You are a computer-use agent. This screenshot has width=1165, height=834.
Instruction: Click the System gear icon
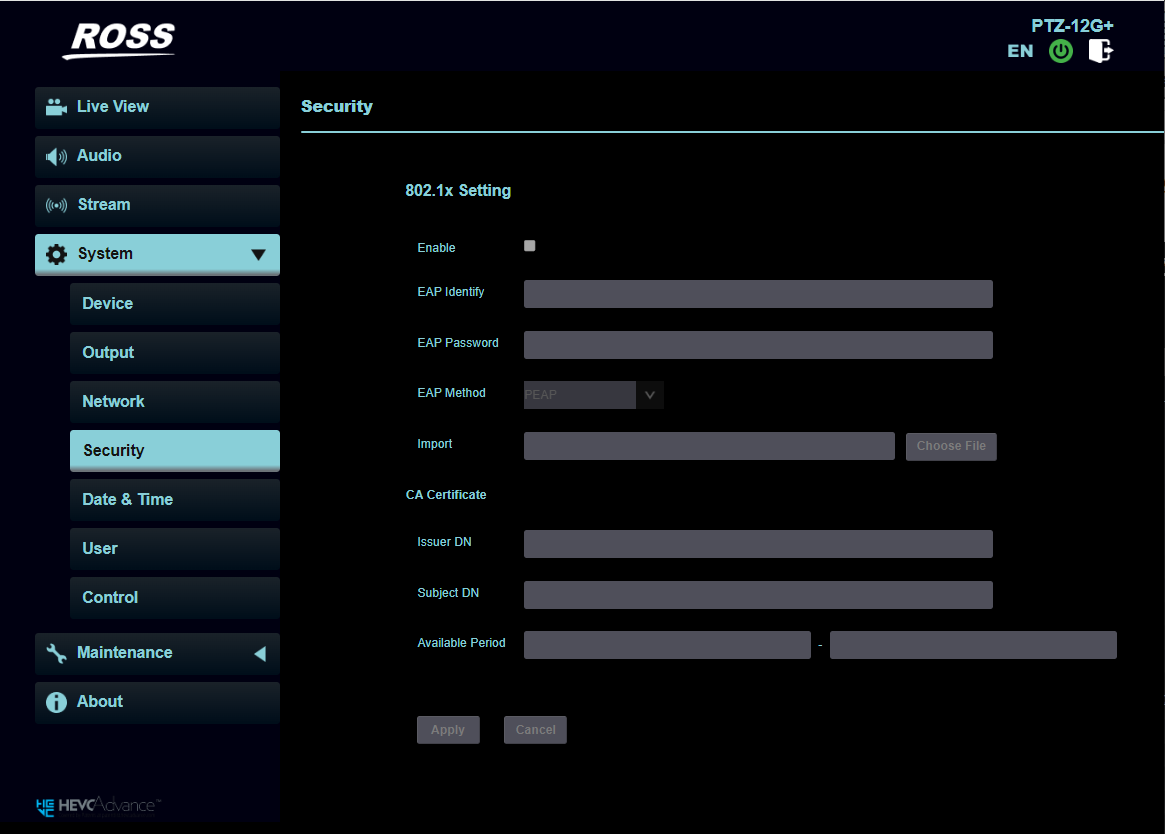click(x=57, y=254)
